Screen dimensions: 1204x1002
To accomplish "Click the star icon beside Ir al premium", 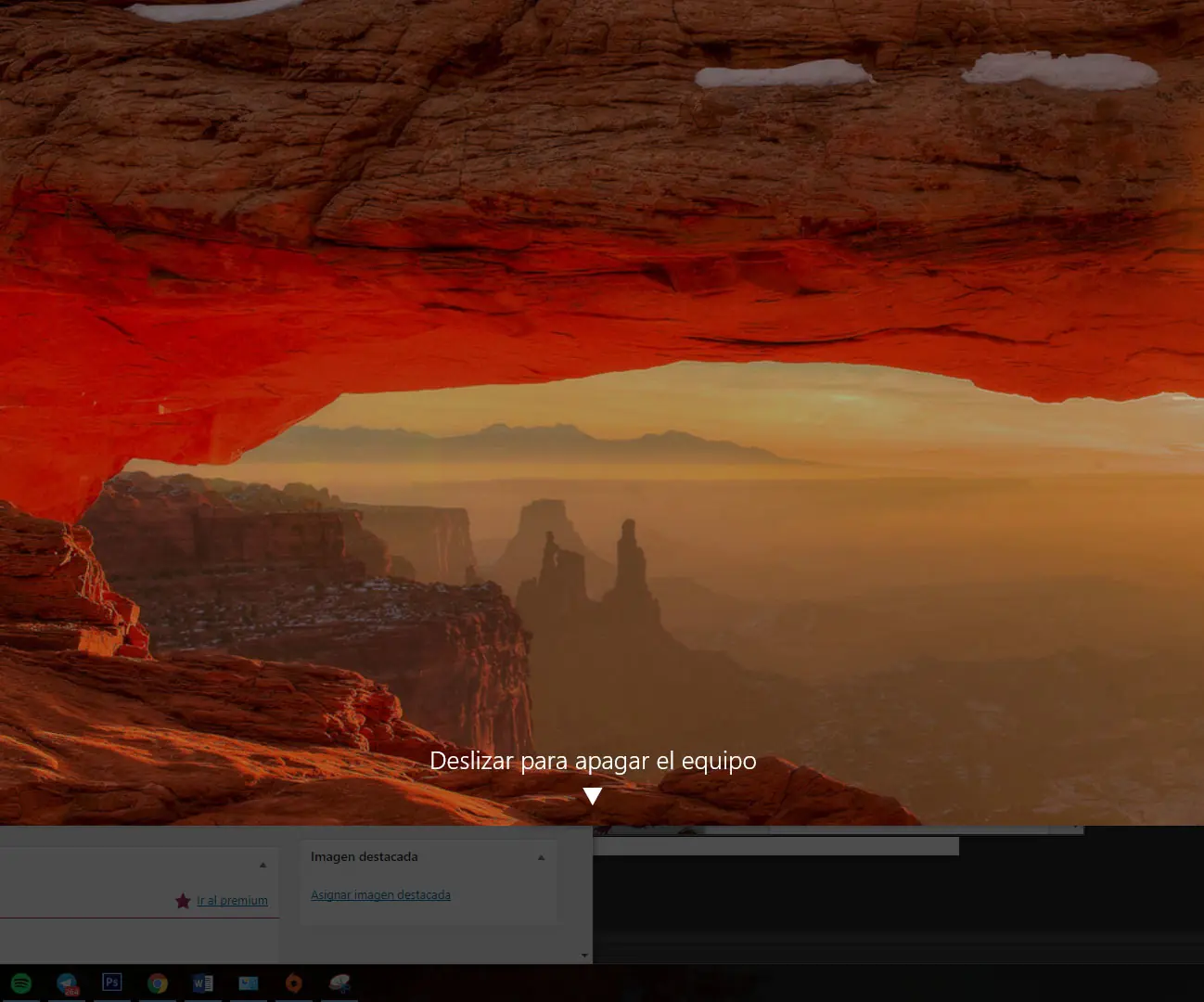I will coord(183,900).
